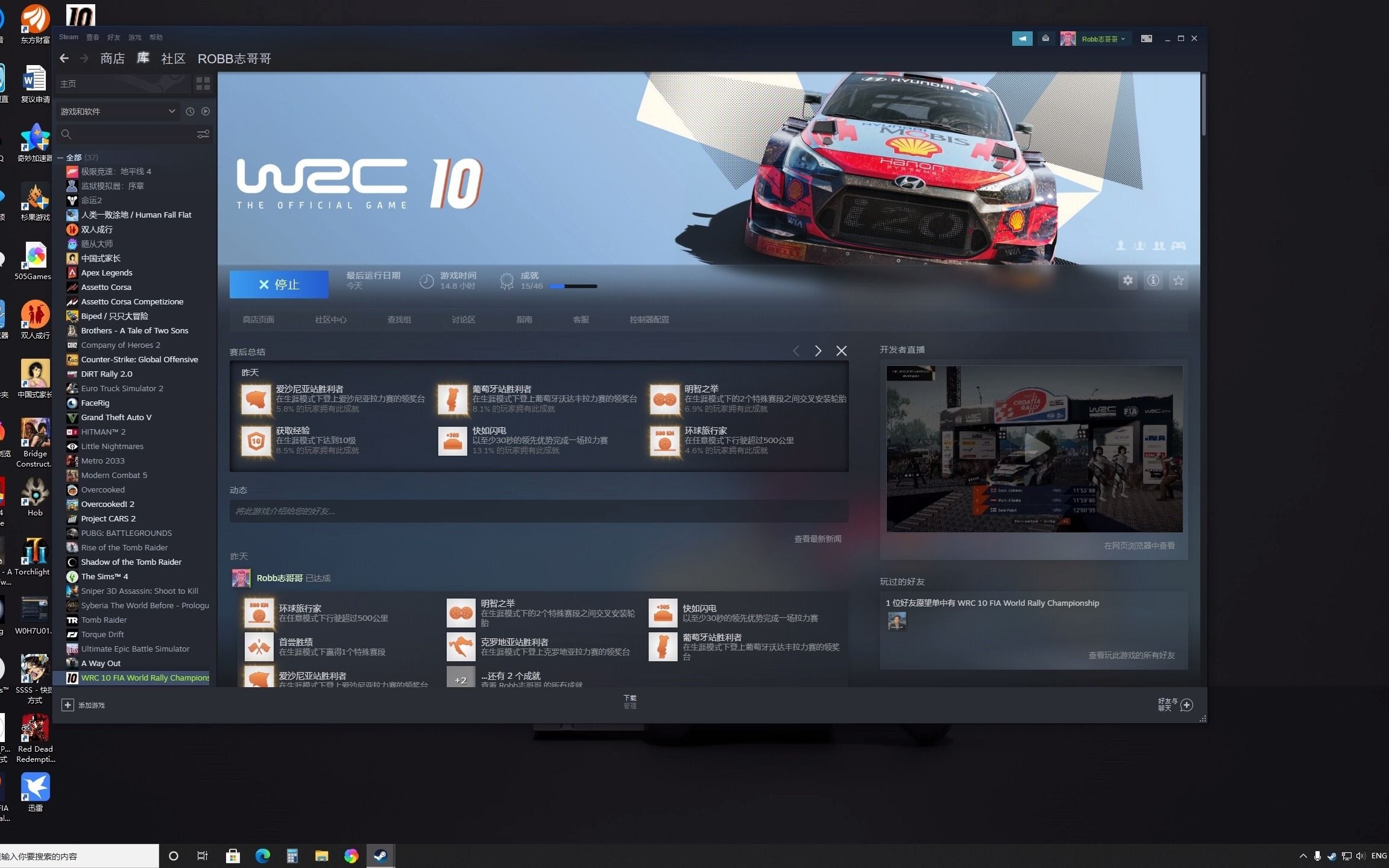Screen dimensions: 1389x868
Task: Open the 指南 link
Action: click(x=524, y=319)
